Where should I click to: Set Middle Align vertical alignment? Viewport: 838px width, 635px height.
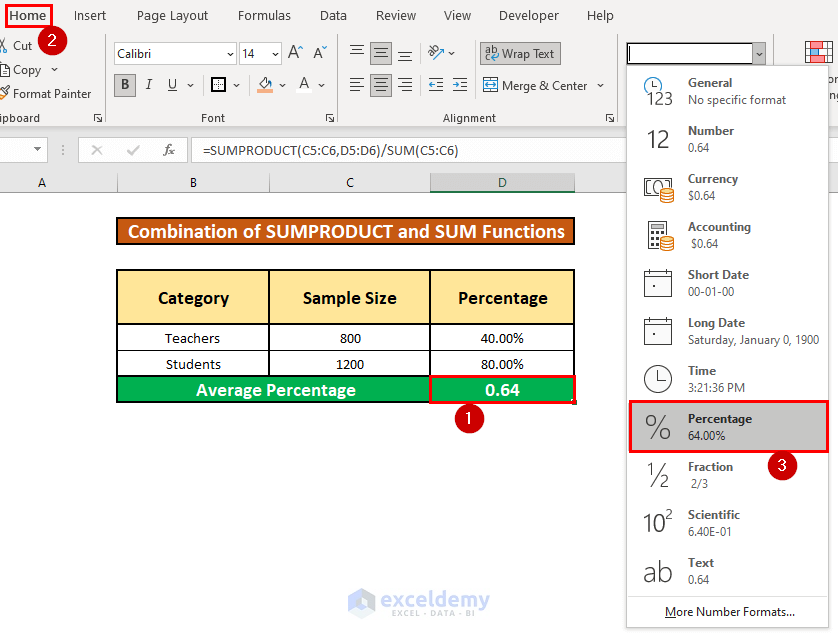coord(381,53)
